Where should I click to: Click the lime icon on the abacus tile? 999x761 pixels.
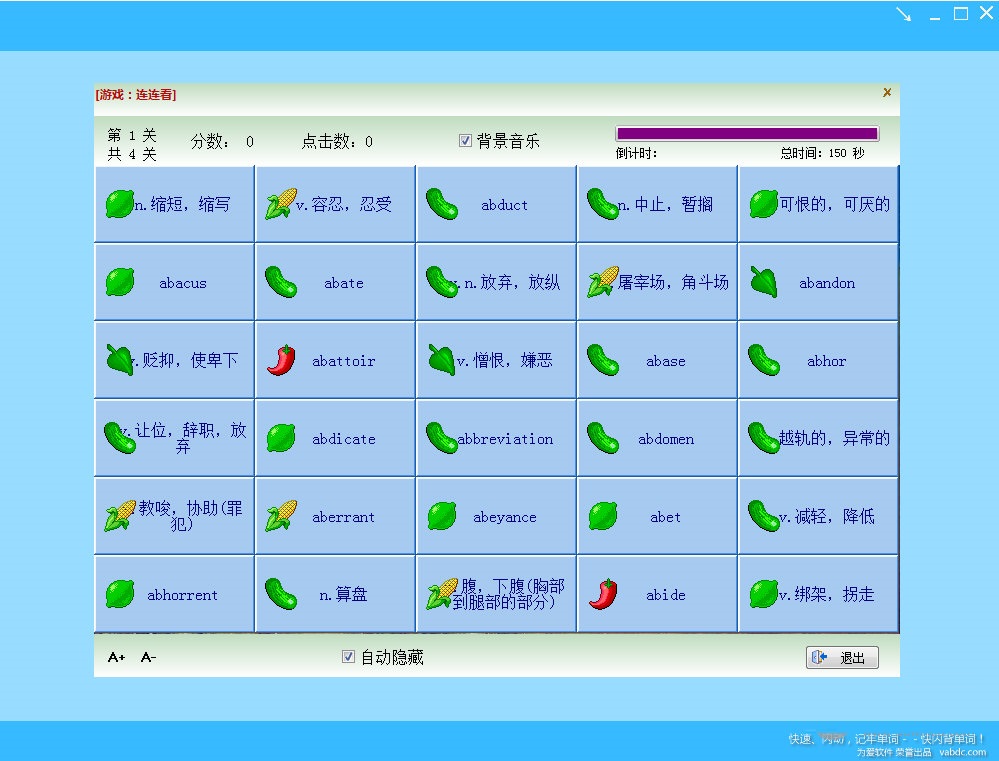[120, 282]
